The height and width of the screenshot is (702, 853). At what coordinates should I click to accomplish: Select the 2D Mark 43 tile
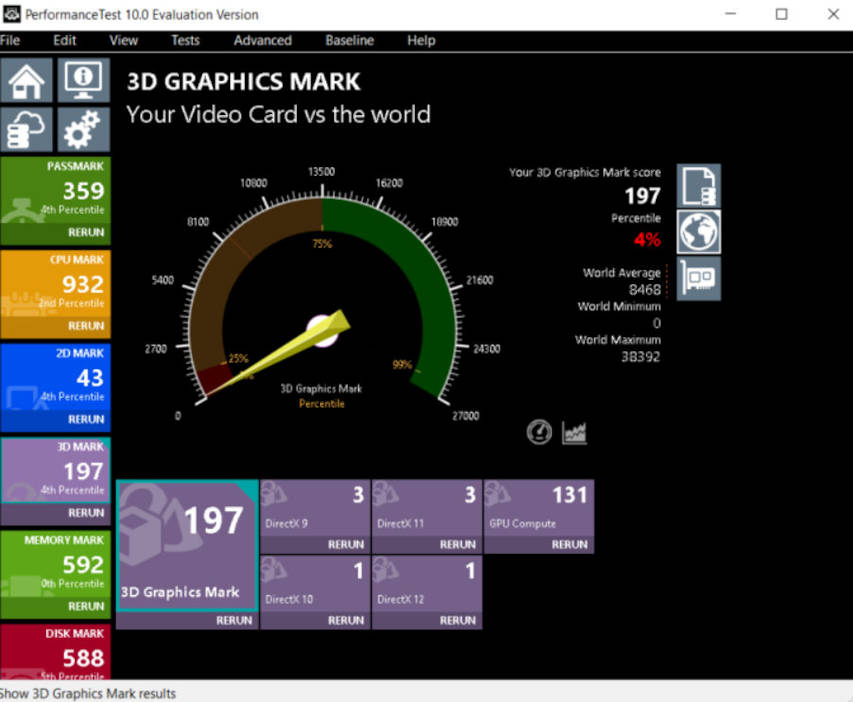pos(55,377)
